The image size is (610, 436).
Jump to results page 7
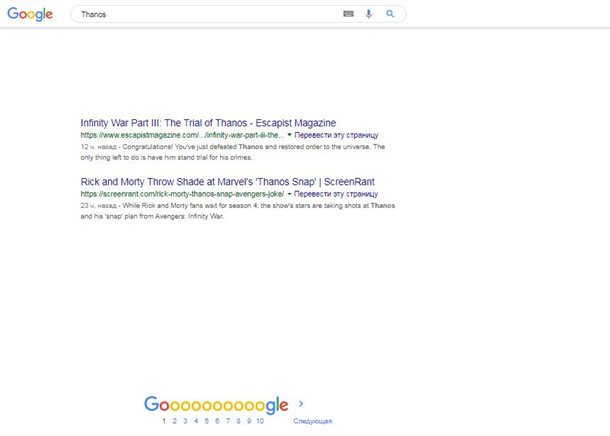click(x=228, y=422)
